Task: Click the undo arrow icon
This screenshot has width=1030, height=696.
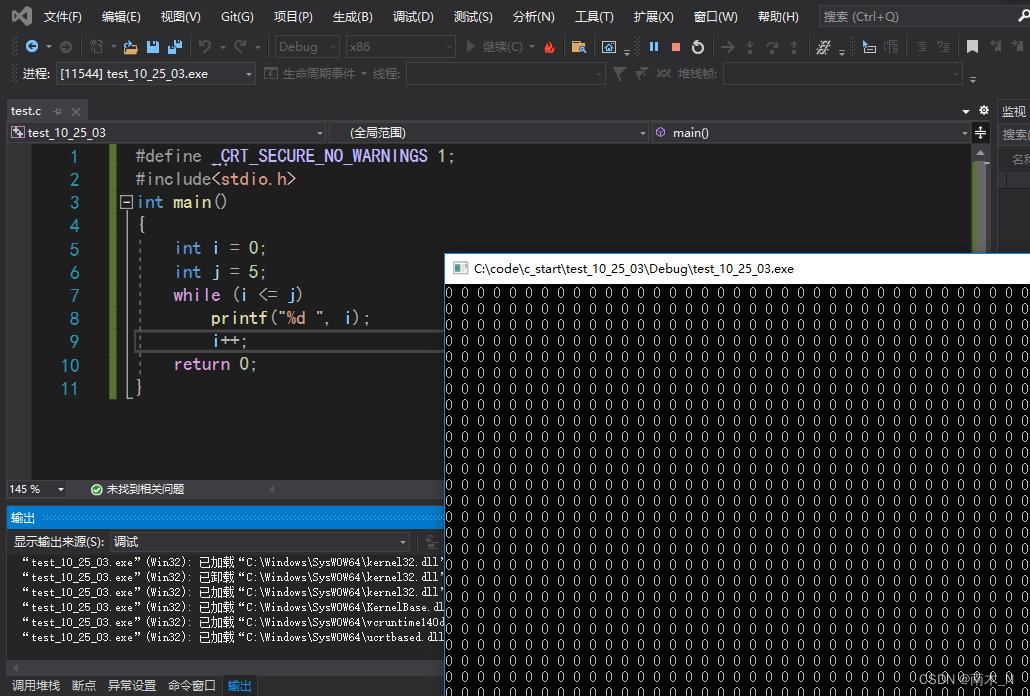Action: coord(205,47)
